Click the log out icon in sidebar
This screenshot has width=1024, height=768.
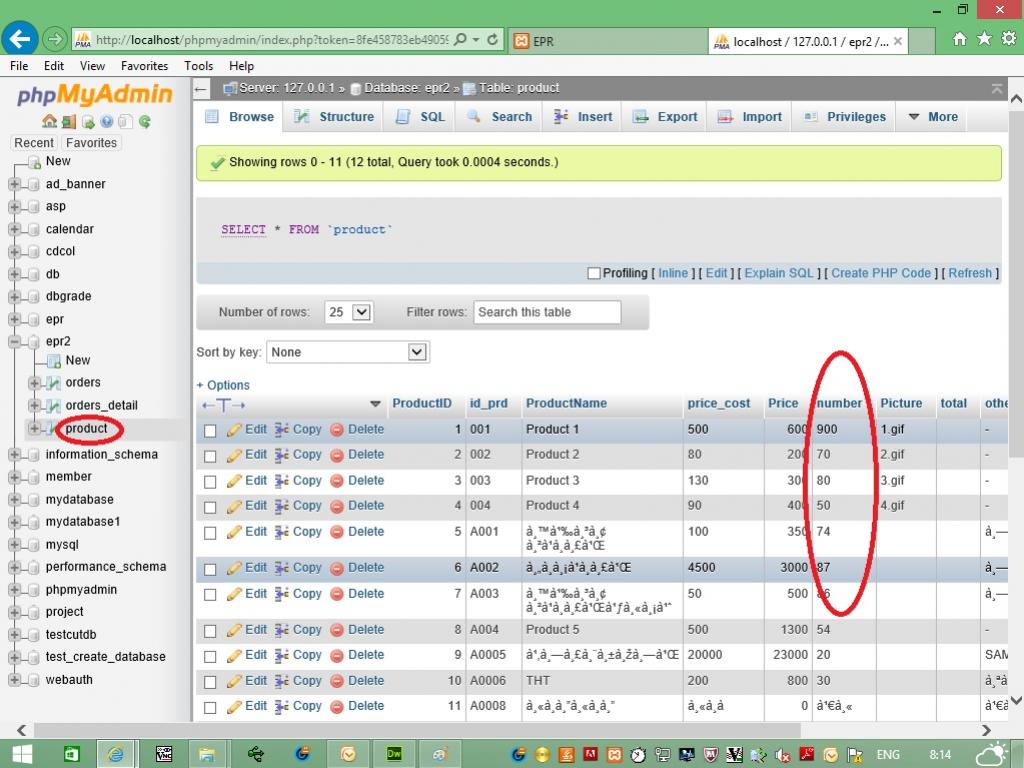(68, 122)
